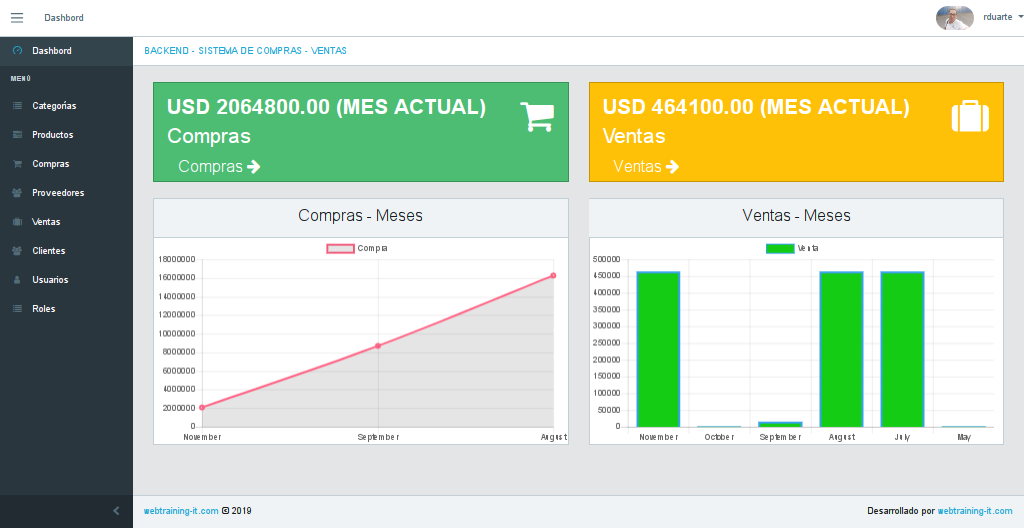This screenshot has height=528, width=1024.
Task: Click the August green bar in Ventas chart
Action: [841, 349]
